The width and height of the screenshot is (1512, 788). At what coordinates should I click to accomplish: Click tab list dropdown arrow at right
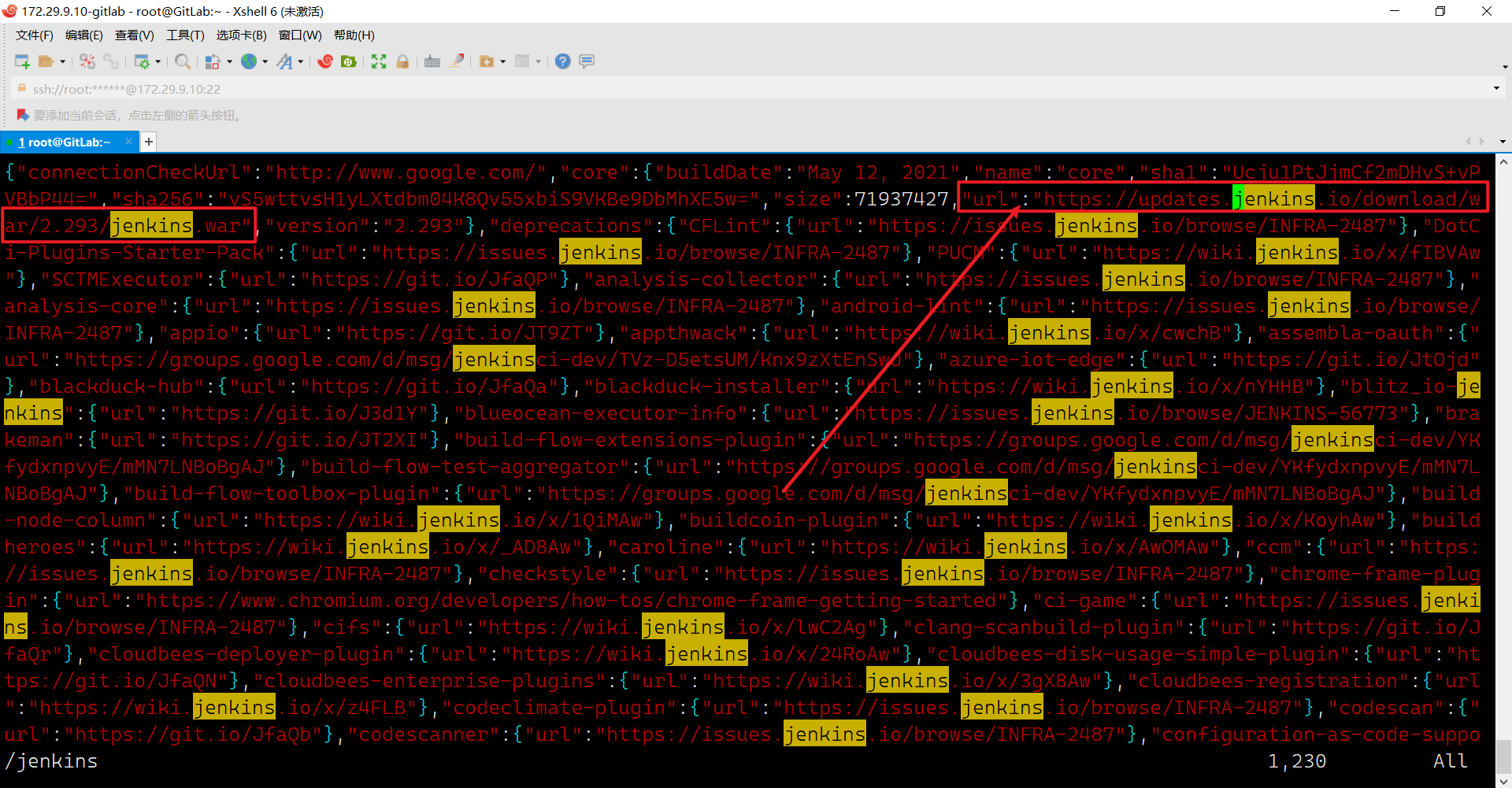point(1503,142)
